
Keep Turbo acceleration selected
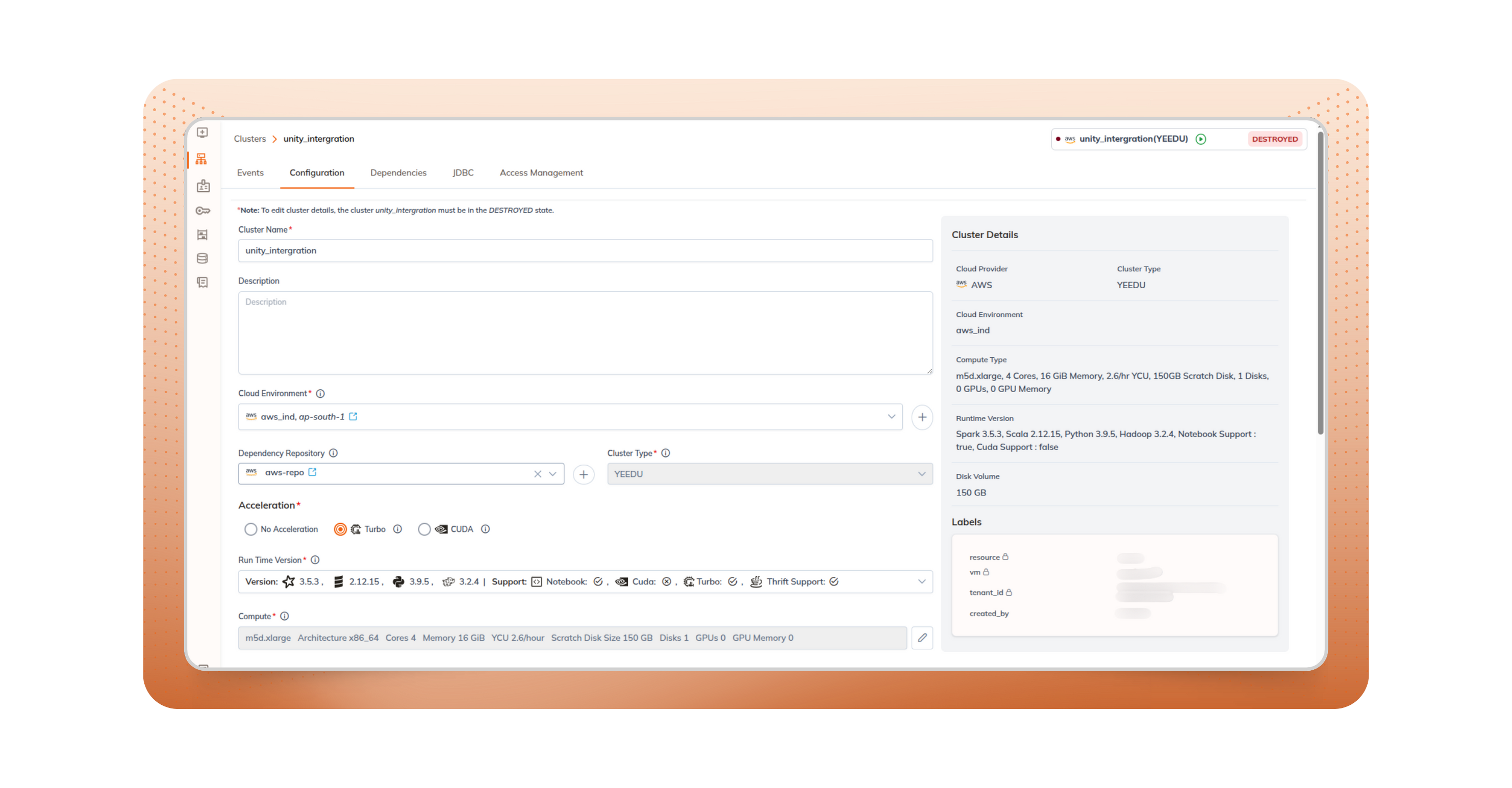[x=340, y=529]
